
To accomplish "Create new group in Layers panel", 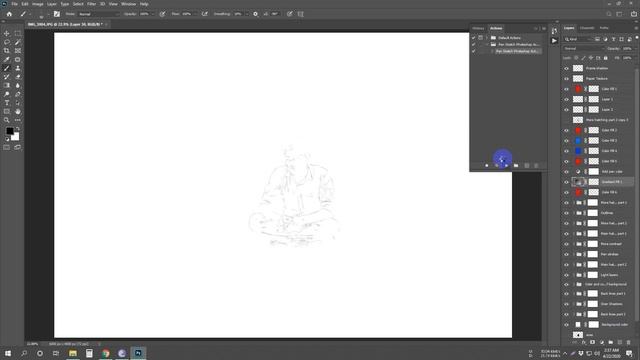I will pos(611,342).
